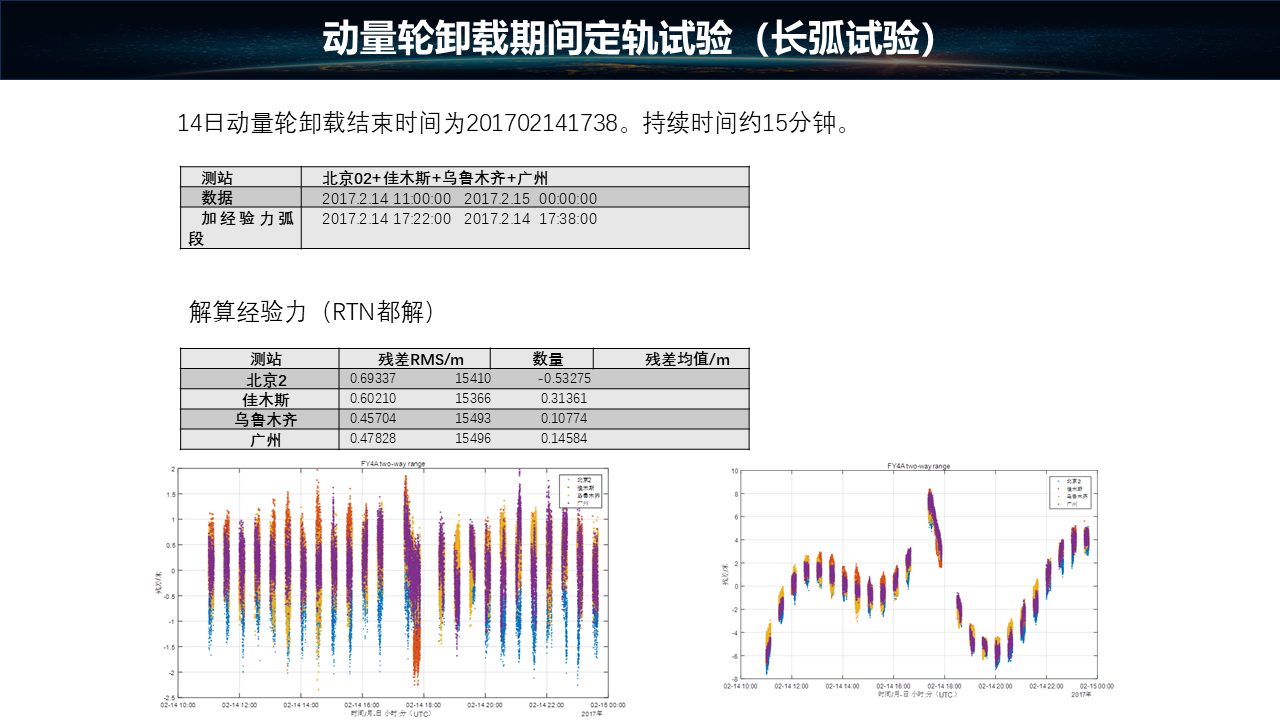1280x720 pixels.
Task: Click the 乌鲁木齐 station cell
Action: point(260,420)
